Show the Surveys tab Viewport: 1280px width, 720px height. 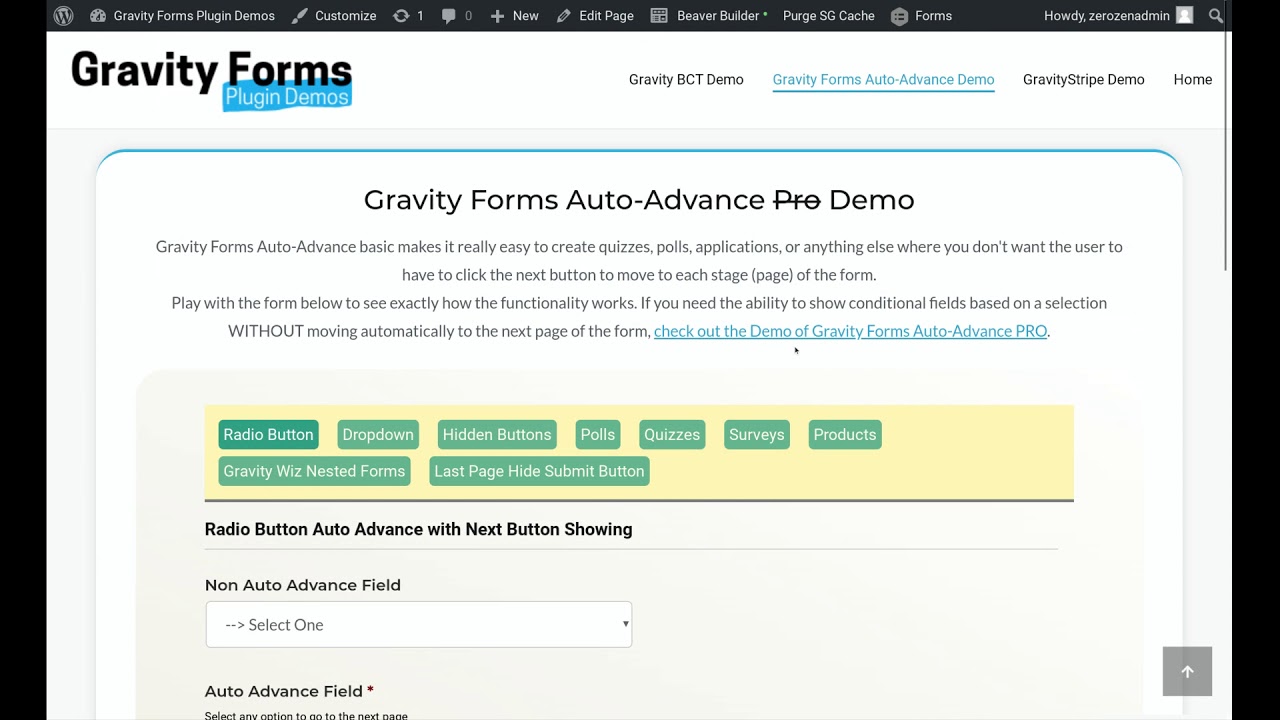[757, 435]
